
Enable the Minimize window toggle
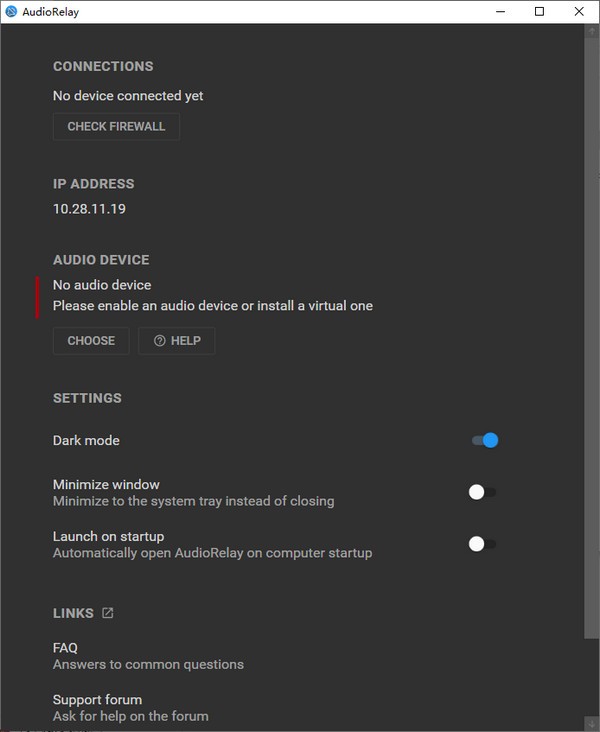[x=483, y=492]
